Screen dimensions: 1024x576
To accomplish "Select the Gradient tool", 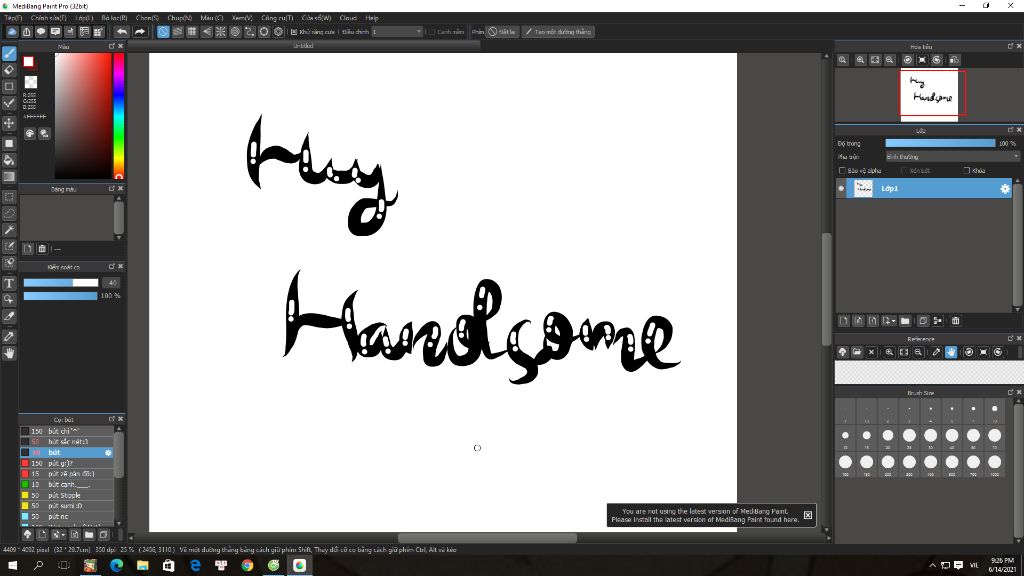I will tap(9, 176).
